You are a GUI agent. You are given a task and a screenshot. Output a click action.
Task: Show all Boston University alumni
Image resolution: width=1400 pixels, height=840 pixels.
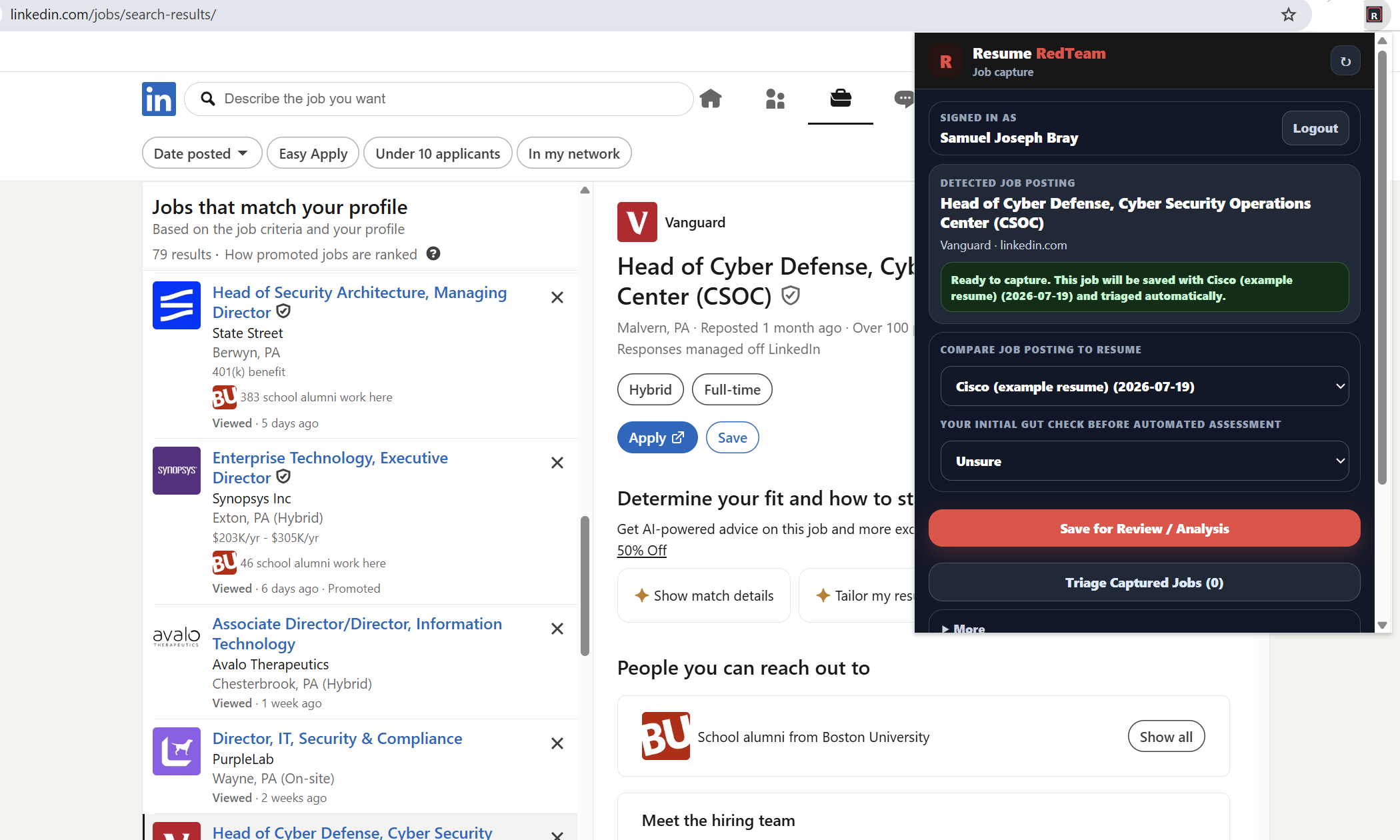[1166, 737]
